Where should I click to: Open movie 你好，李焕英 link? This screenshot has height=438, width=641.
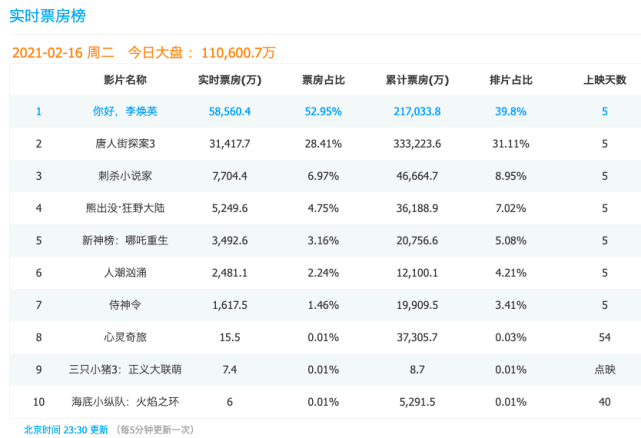(125, 111)
